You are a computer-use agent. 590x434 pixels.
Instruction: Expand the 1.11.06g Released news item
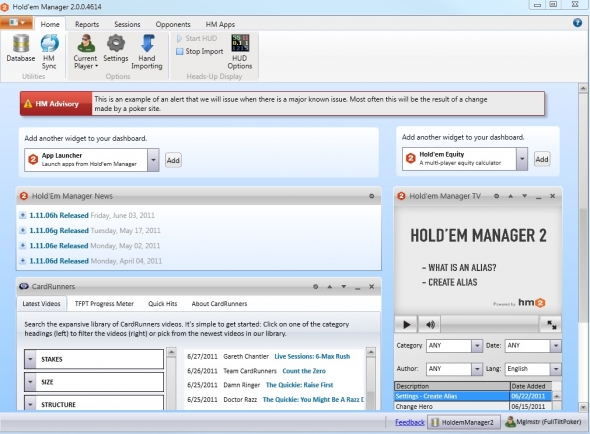pyautogui.click(x=23, y=230)
